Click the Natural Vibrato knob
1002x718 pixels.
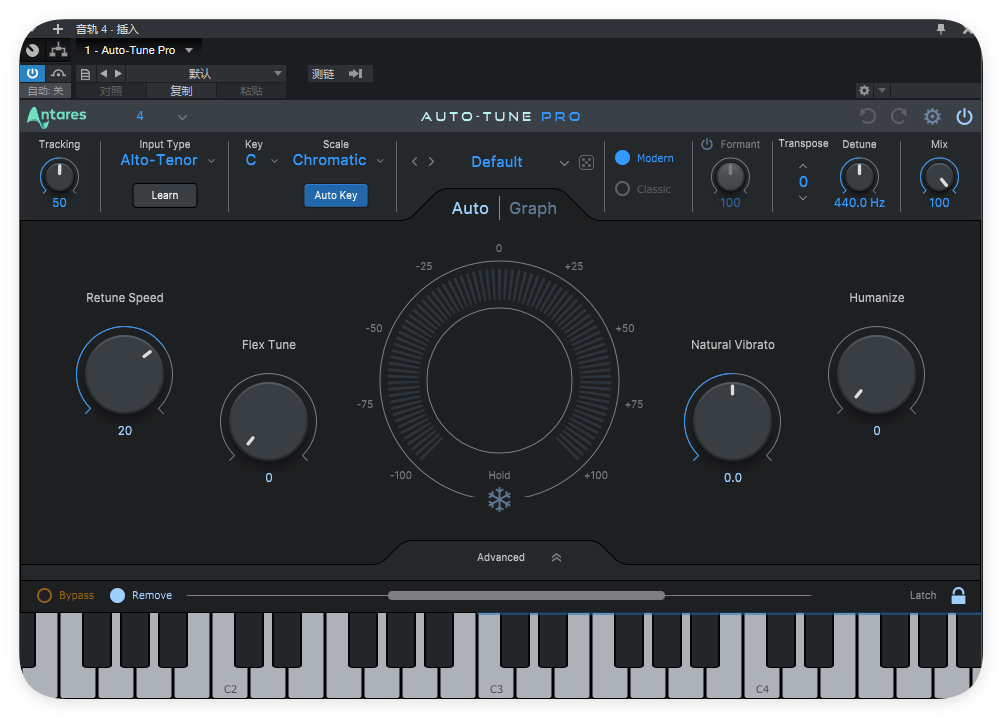coord(732,421)
